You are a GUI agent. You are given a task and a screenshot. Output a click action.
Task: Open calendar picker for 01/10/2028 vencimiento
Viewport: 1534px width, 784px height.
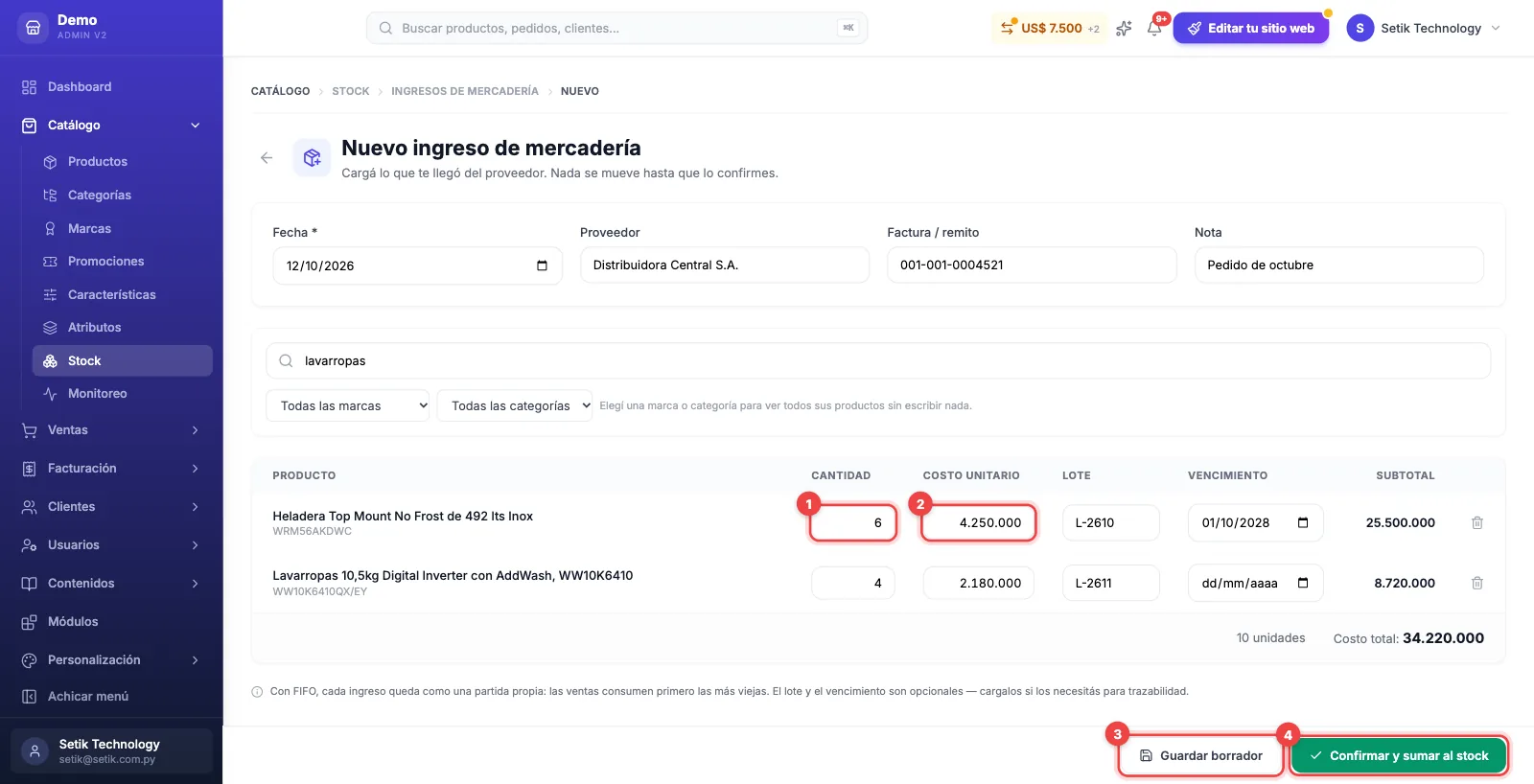1303,522
